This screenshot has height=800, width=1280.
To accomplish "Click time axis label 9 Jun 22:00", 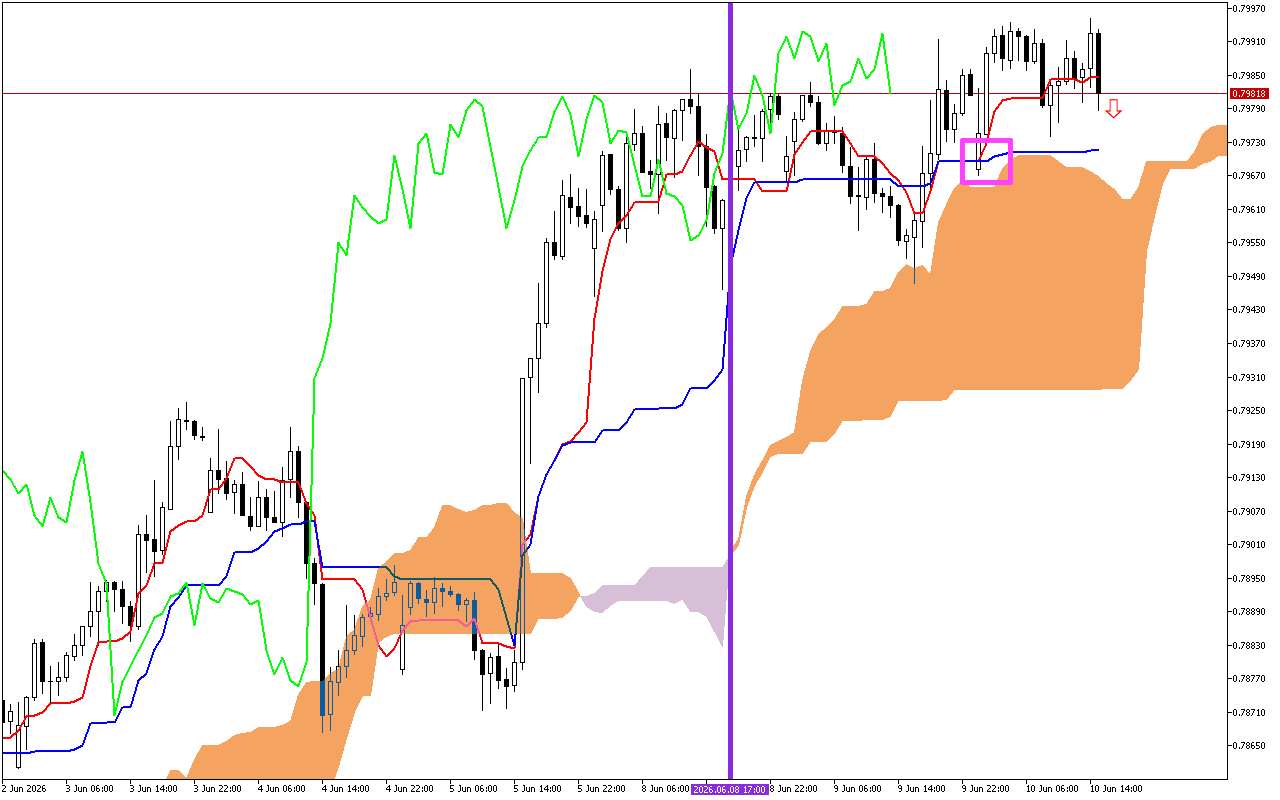I will click(985, 789).
